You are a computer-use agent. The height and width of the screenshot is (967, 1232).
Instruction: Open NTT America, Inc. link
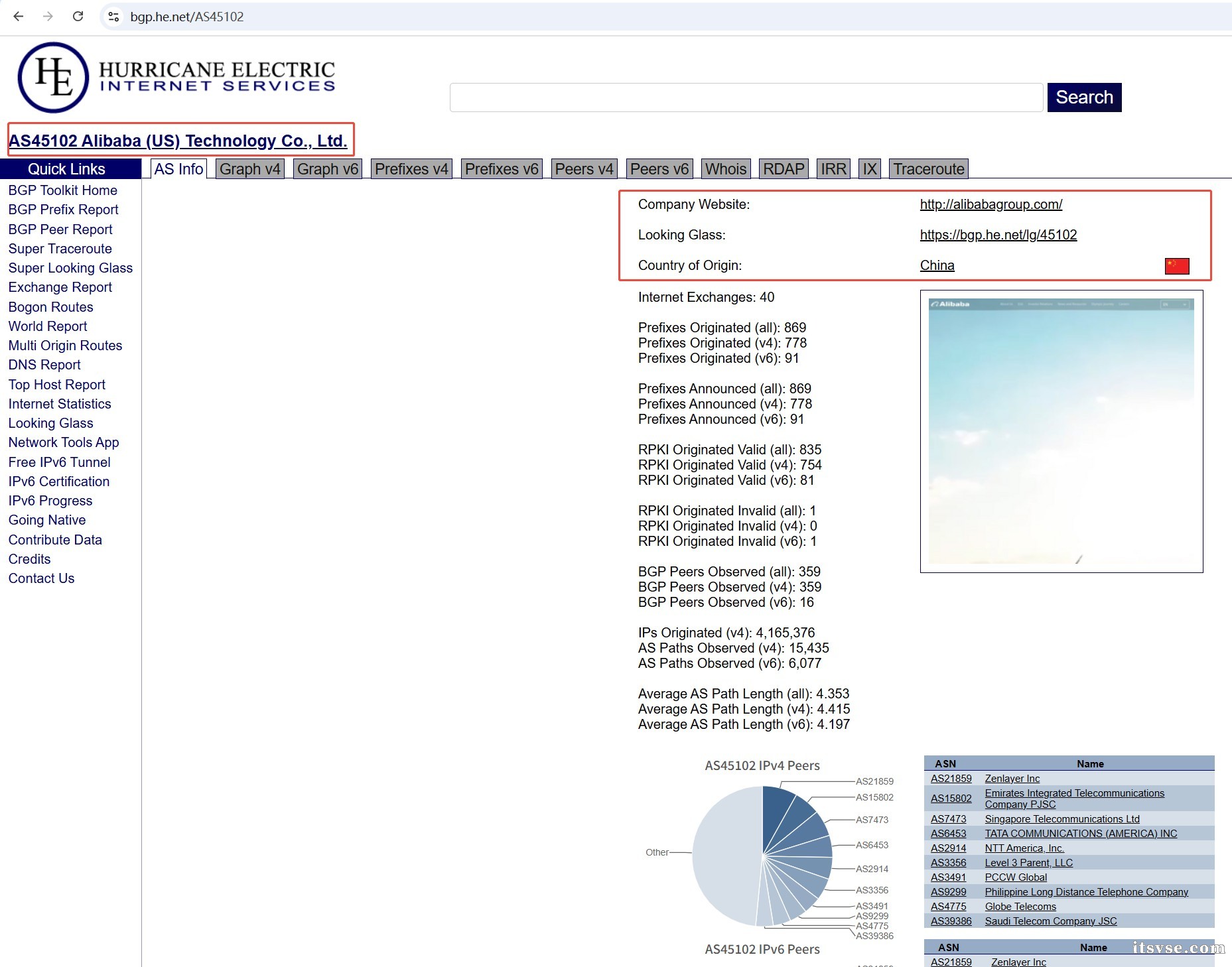point(1024,848)
